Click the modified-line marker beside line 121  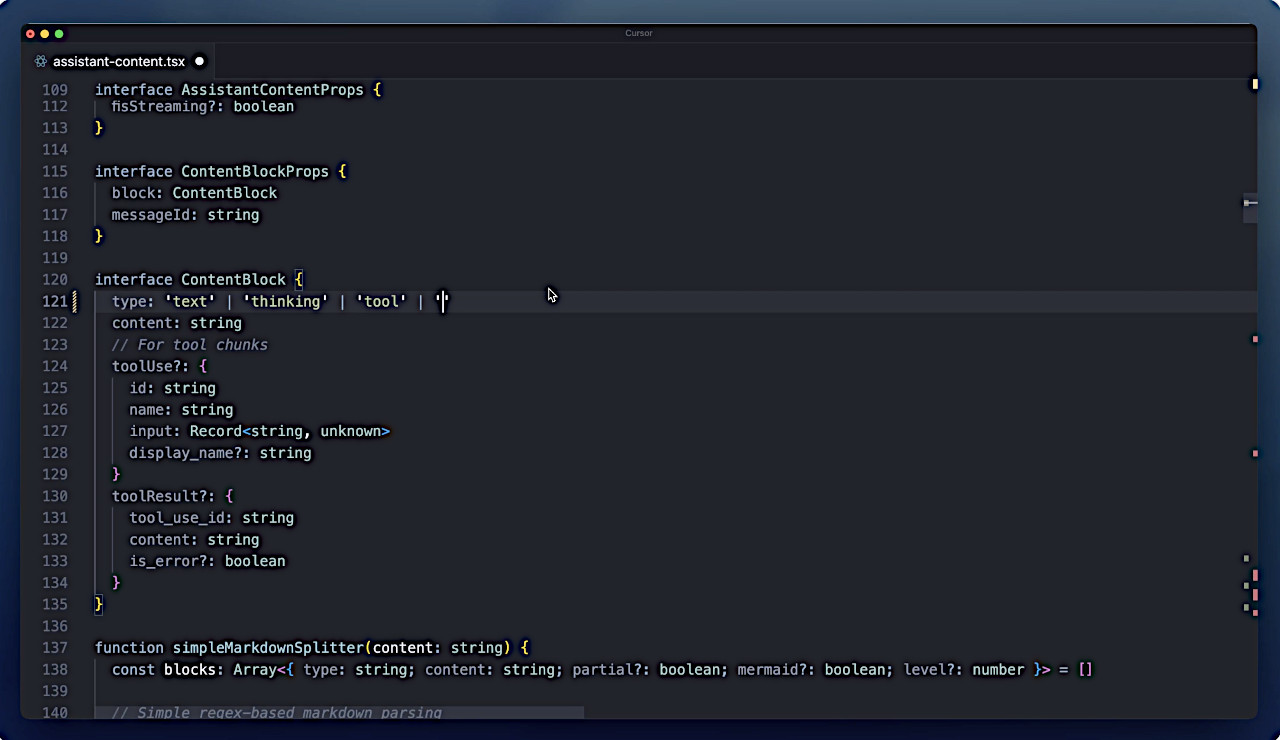pyautogui.click(x=75, y=301)
